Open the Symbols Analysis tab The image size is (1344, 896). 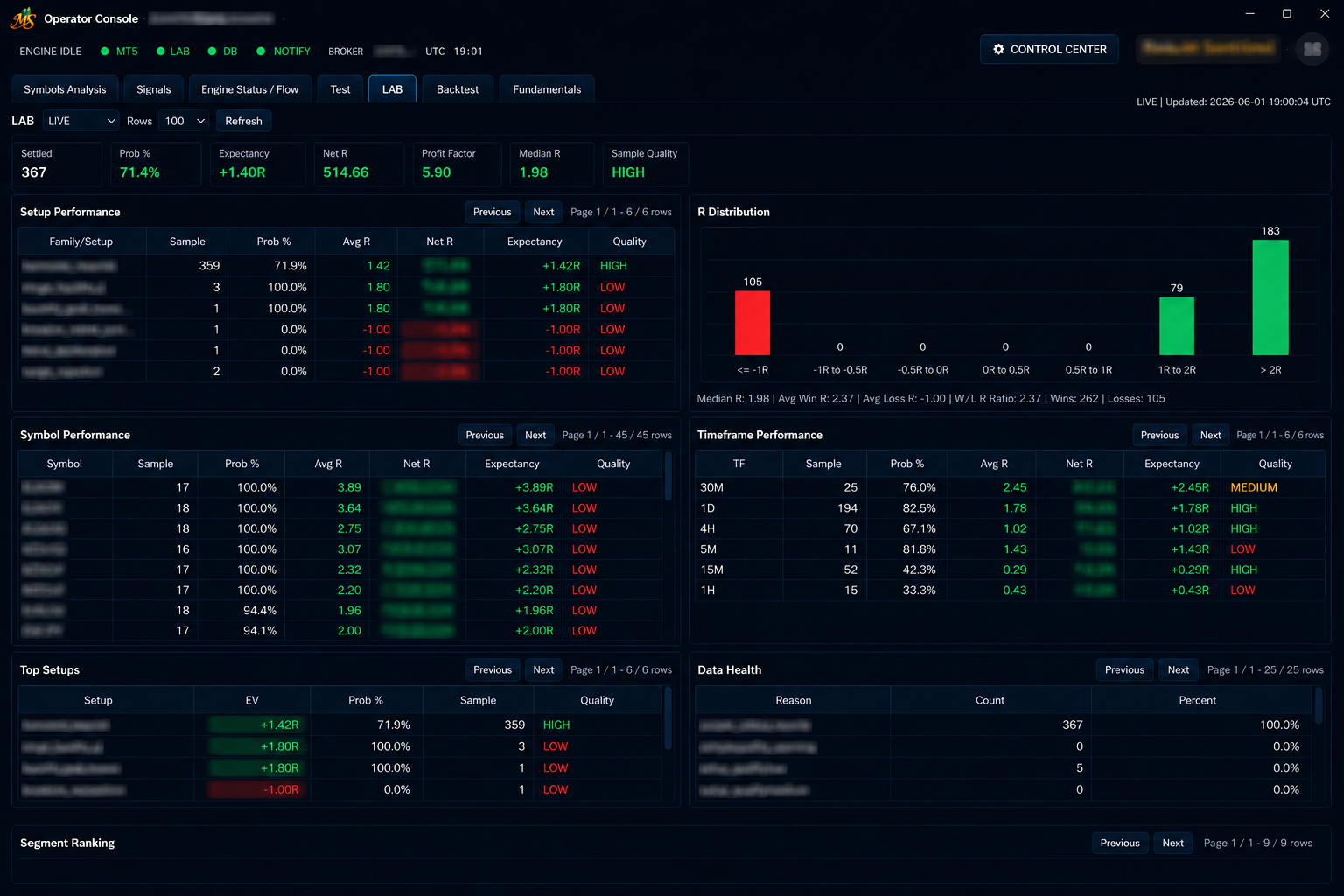click(65, 89)
